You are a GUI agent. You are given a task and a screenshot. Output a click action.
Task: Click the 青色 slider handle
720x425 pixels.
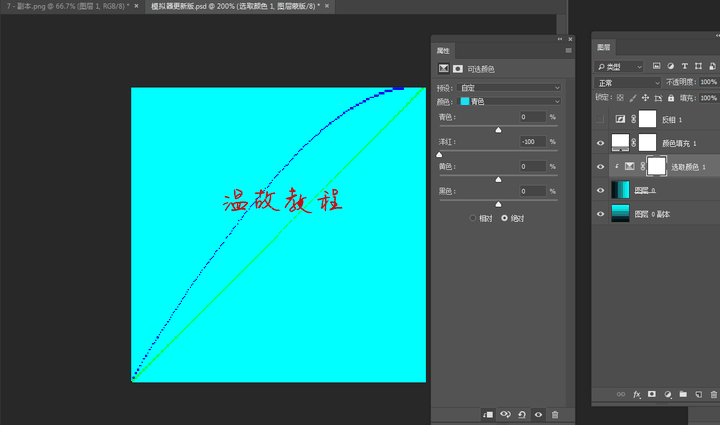(498, 130)
